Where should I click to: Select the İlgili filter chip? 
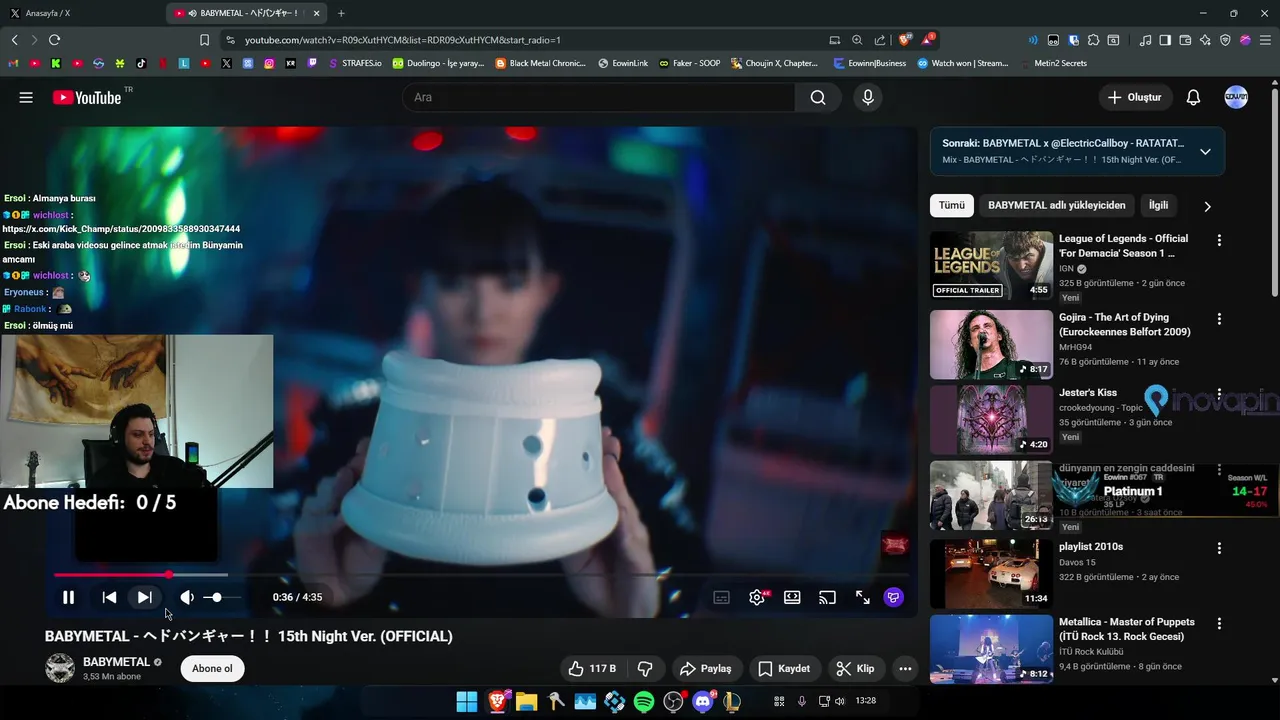coord(1158,205)
